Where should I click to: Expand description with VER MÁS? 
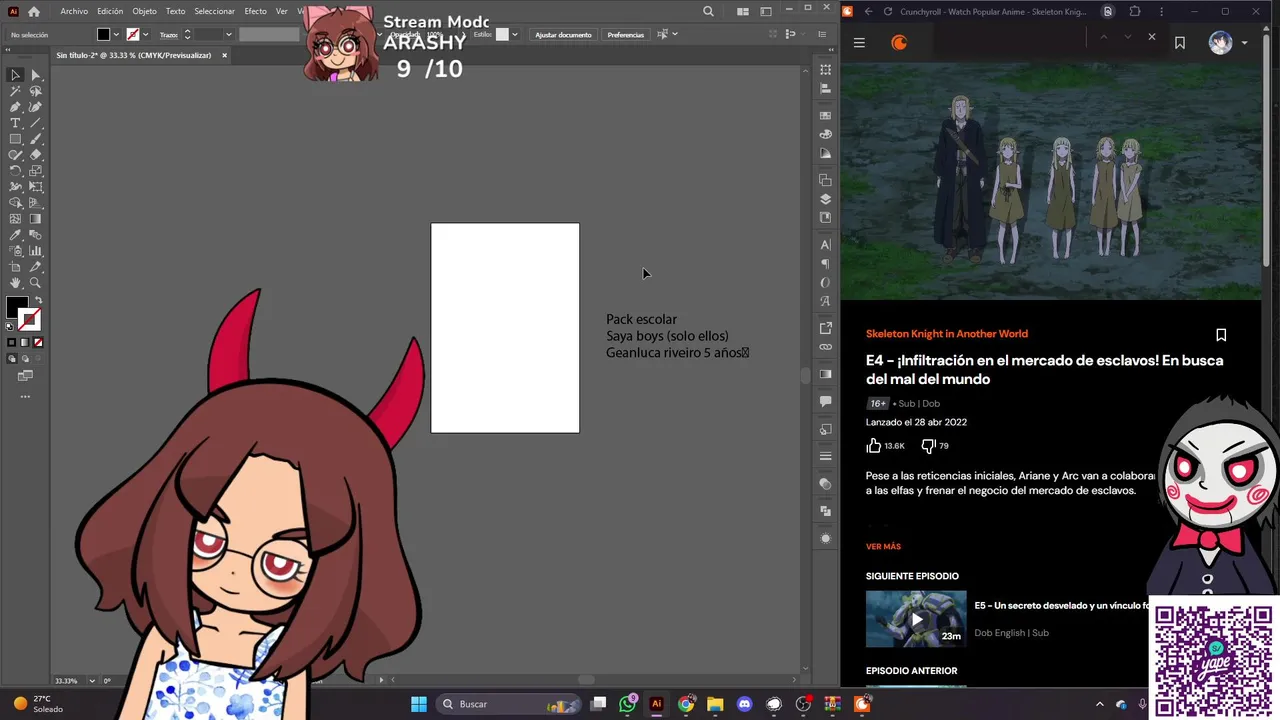[x=883, y=547]
